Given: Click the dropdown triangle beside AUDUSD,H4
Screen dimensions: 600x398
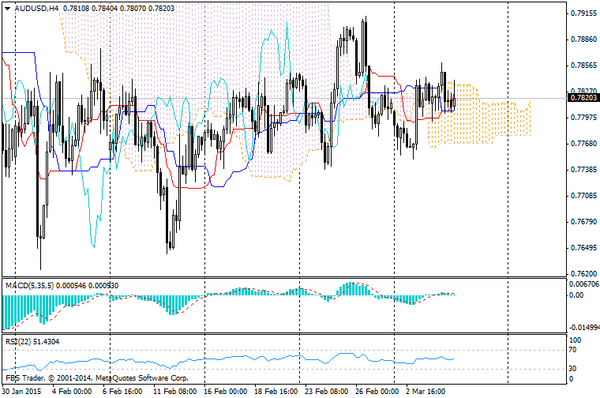Looking at the screenshot, I should 7,8.
